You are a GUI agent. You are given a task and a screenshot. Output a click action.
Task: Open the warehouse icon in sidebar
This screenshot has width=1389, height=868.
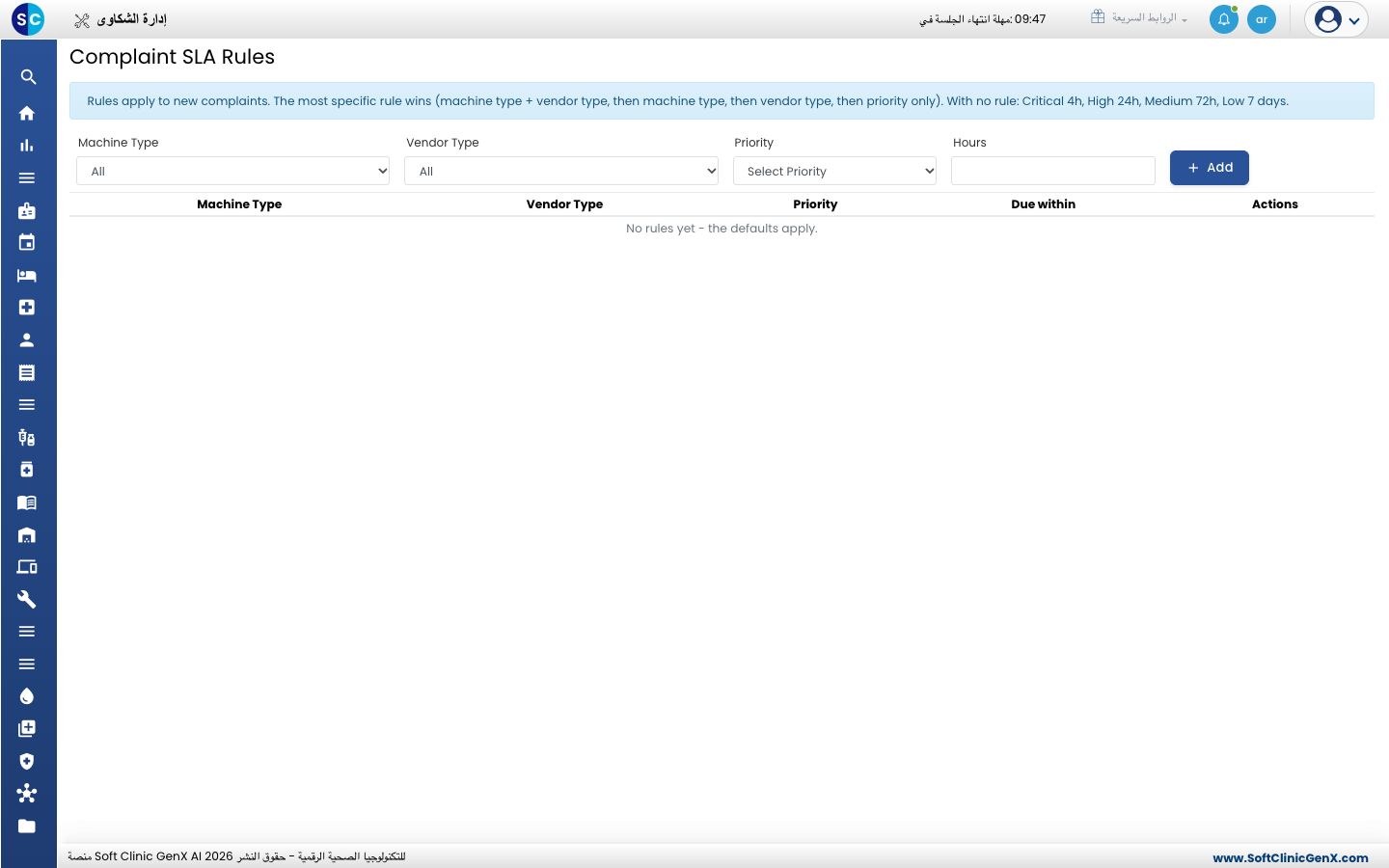pos(27,535)
